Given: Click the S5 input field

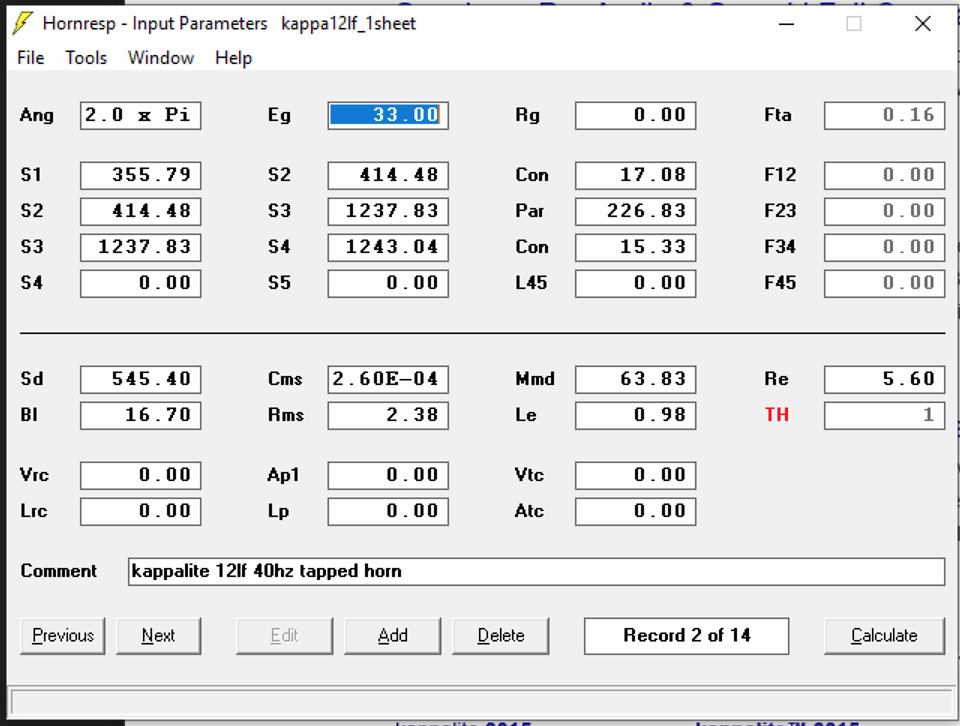Looking at the screenshot, I should point(388,283).
